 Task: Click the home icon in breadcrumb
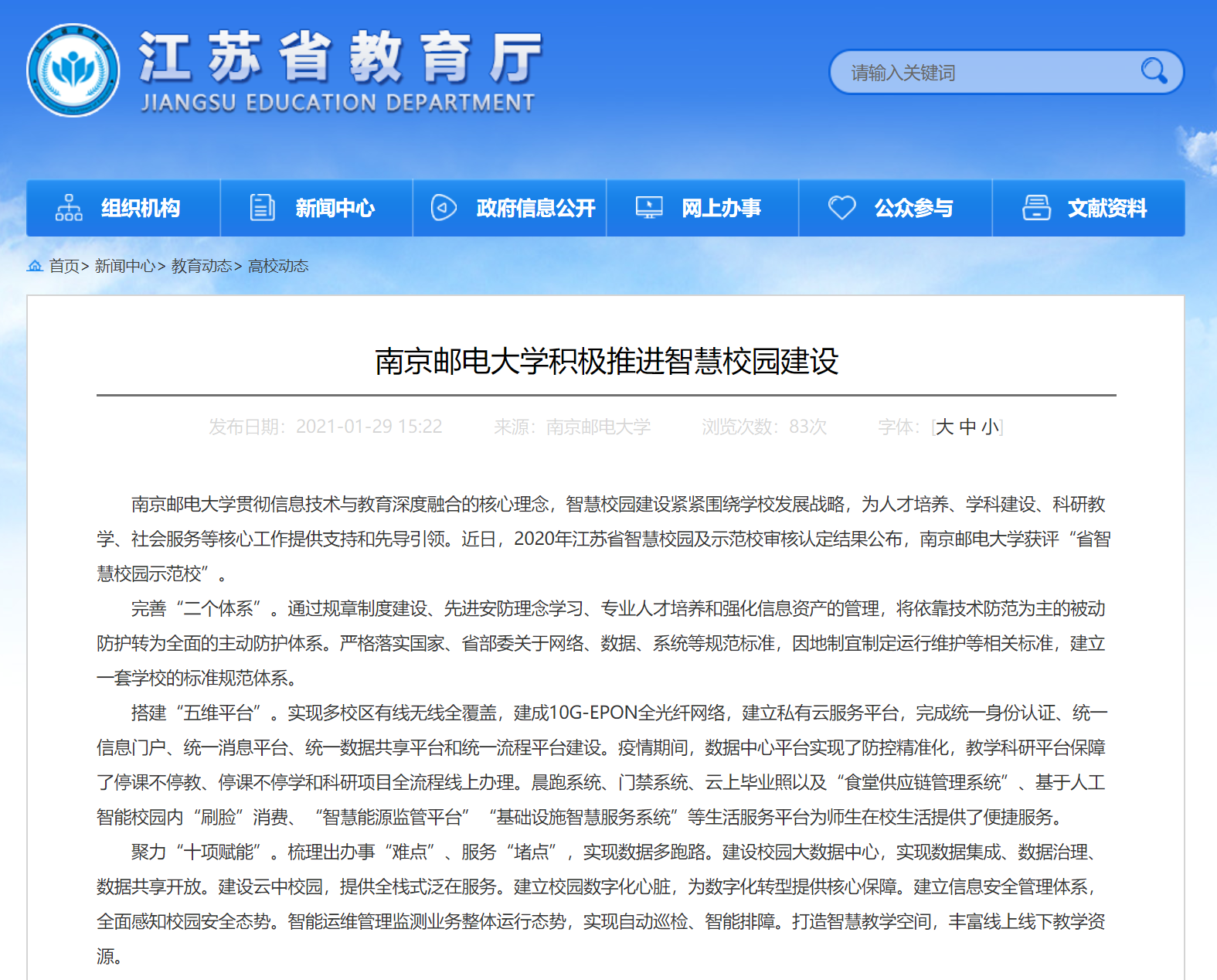35,266
